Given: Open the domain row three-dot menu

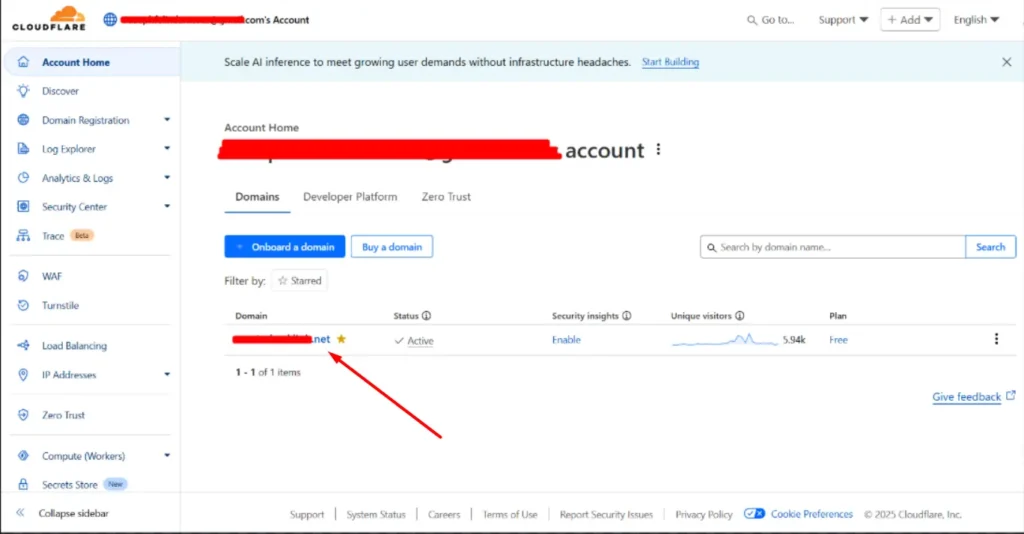Looking at the screenshot, I should [x=996, y=340].
